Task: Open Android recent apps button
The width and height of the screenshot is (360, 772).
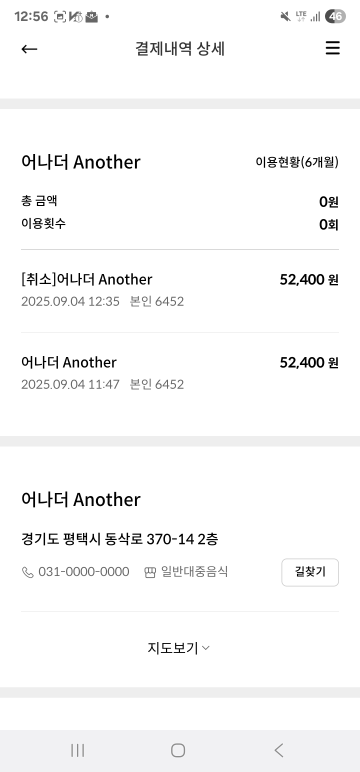Action: [77, 750]
